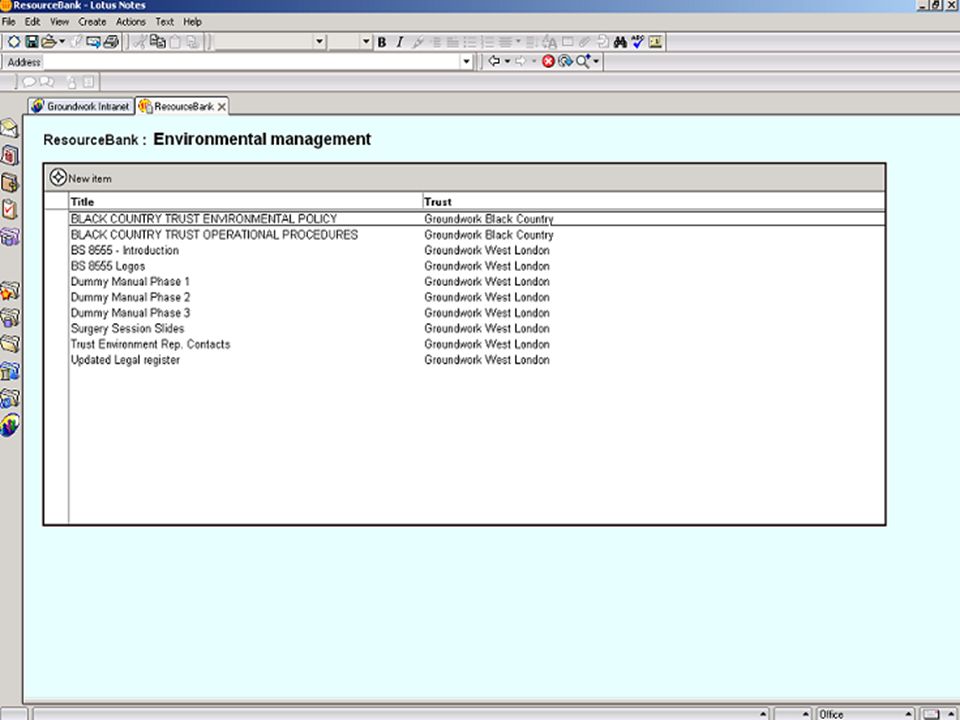Open the Create menu
The height and width of the screenshot is (720, 960).
pyautogui.click(x=92, y=22)
